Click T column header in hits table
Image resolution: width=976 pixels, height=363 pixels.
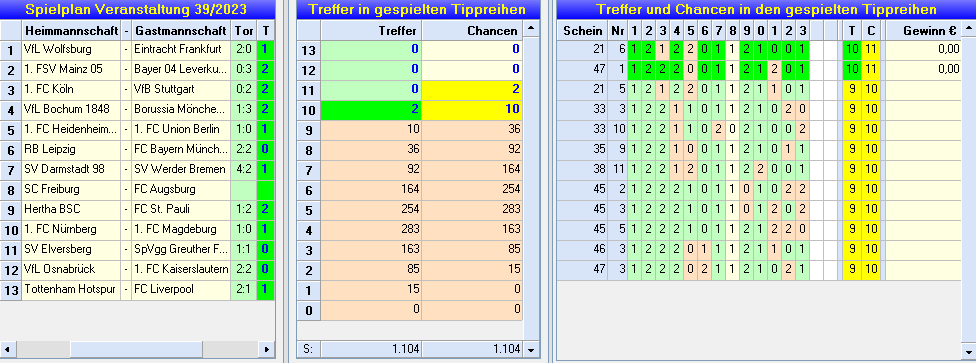pyautogui.click(x=852, y=31)
